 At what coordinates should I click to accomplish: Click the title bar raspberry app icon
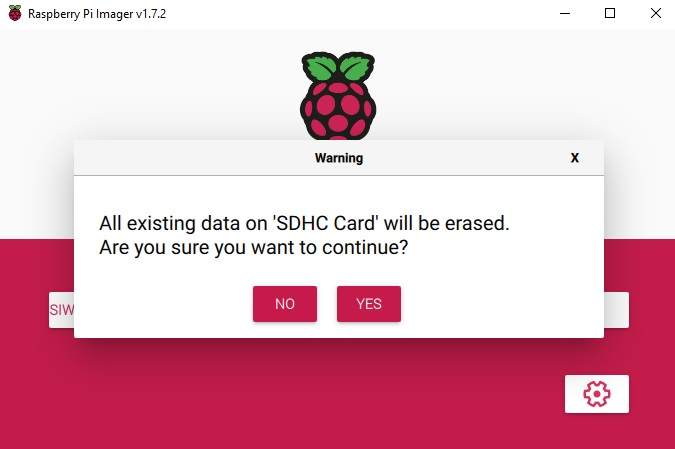click(14, 13)
